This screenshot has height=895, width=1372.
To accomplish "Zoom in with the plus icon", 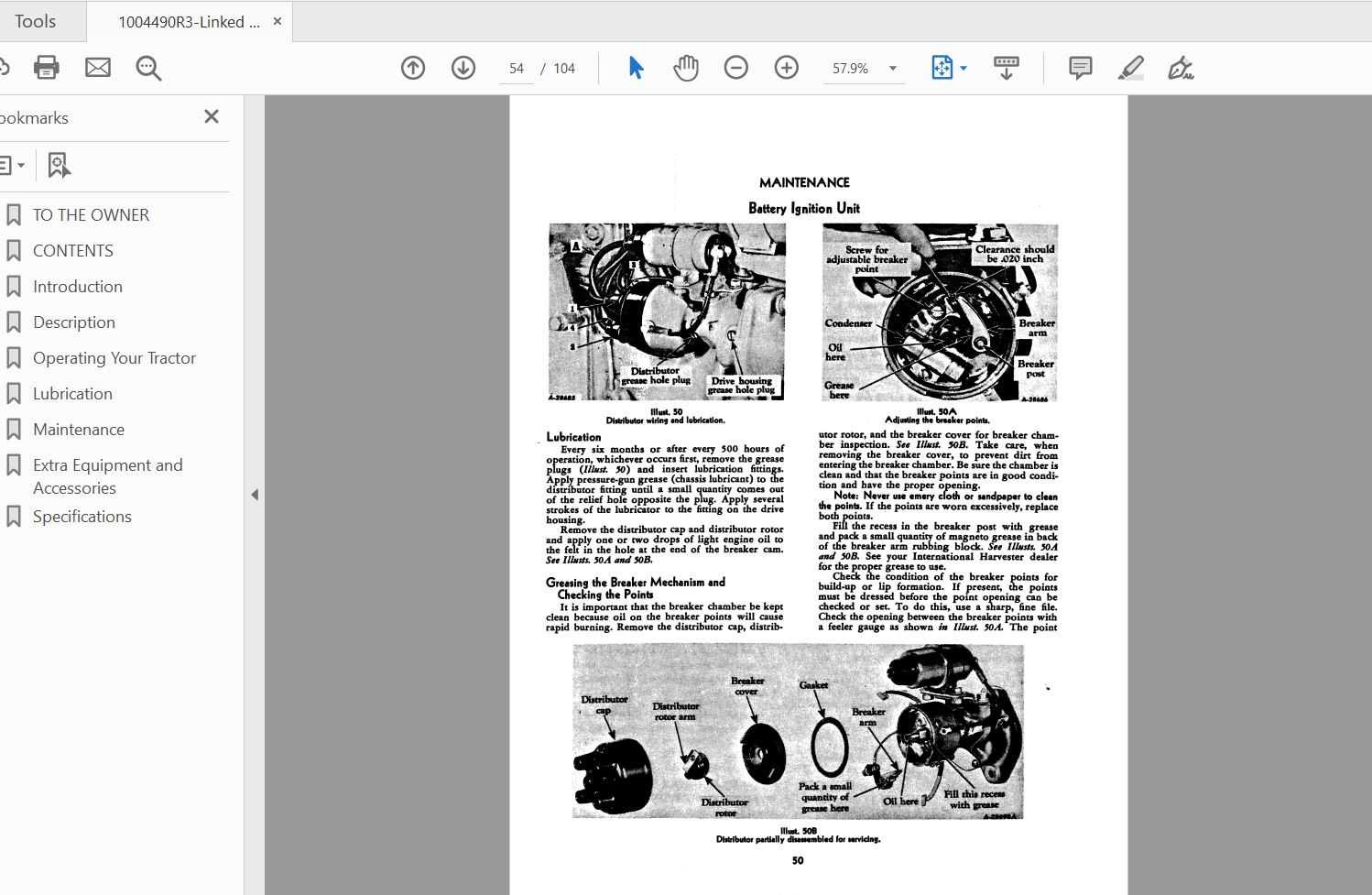I will (787, 68).
